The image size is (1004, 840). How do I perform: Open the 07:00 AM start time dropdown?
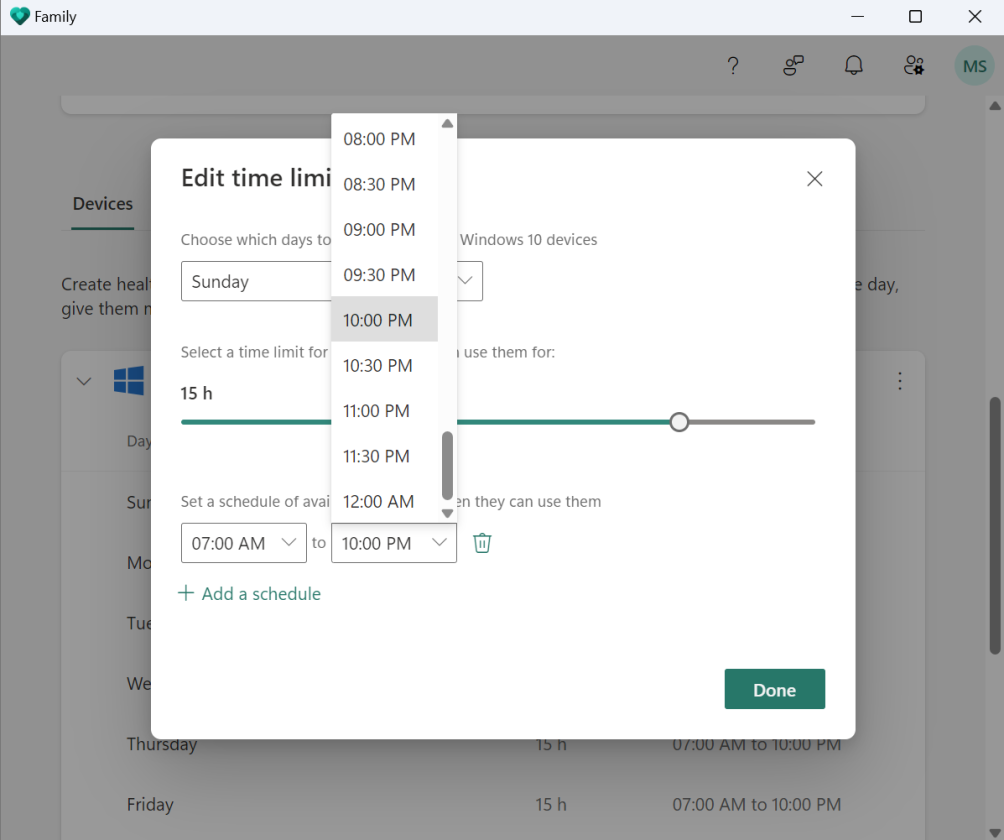[x=243, y=542]
